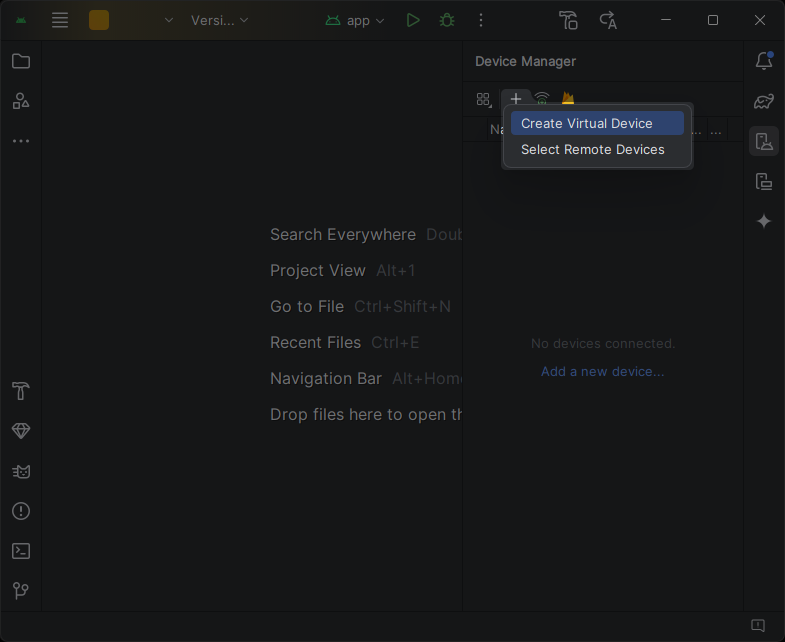This screenshot has width=785, height=642.
Task: Expand the project name dropdown chevron
Action: 169,20
